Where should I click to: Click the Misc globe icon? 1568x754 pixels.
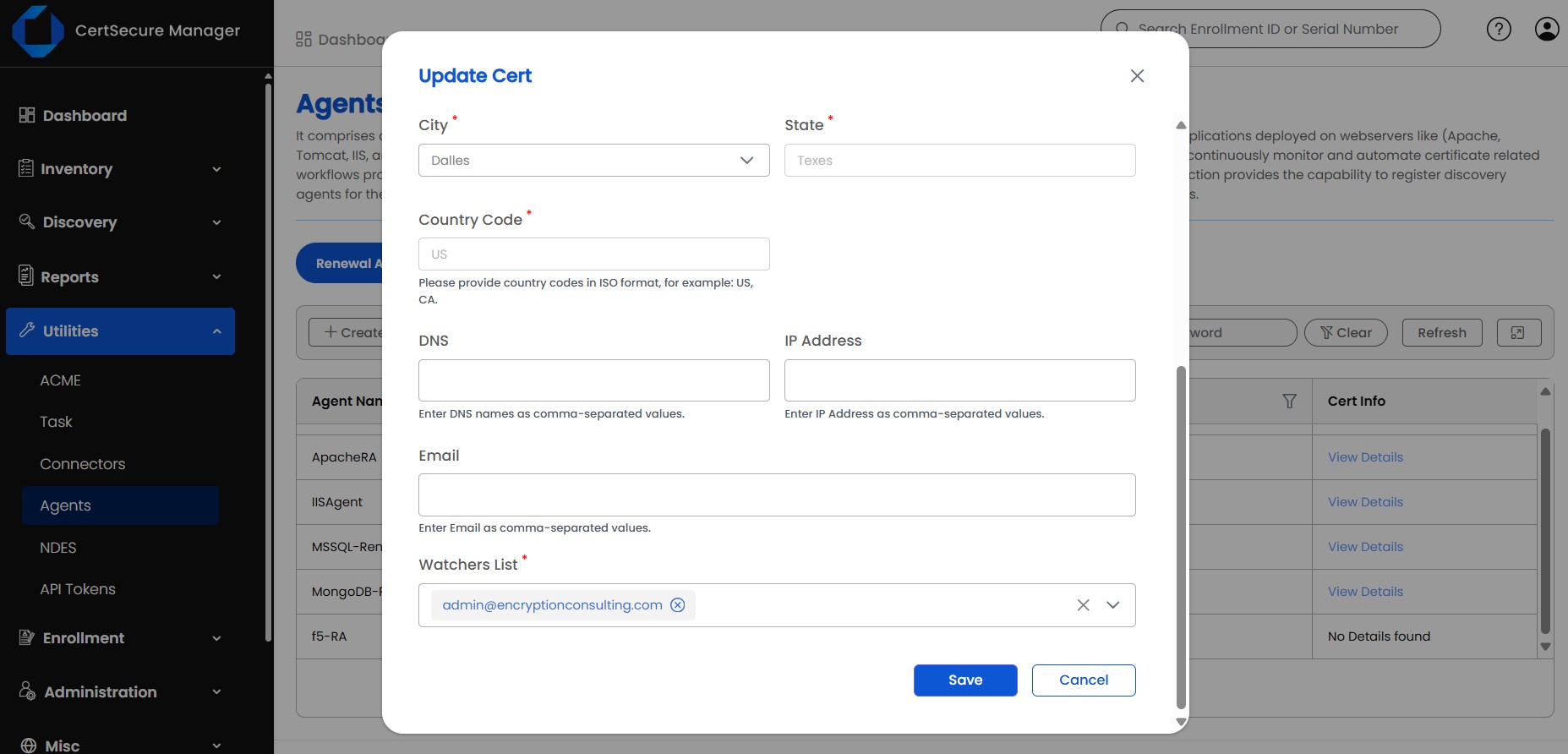coord(29,746)
